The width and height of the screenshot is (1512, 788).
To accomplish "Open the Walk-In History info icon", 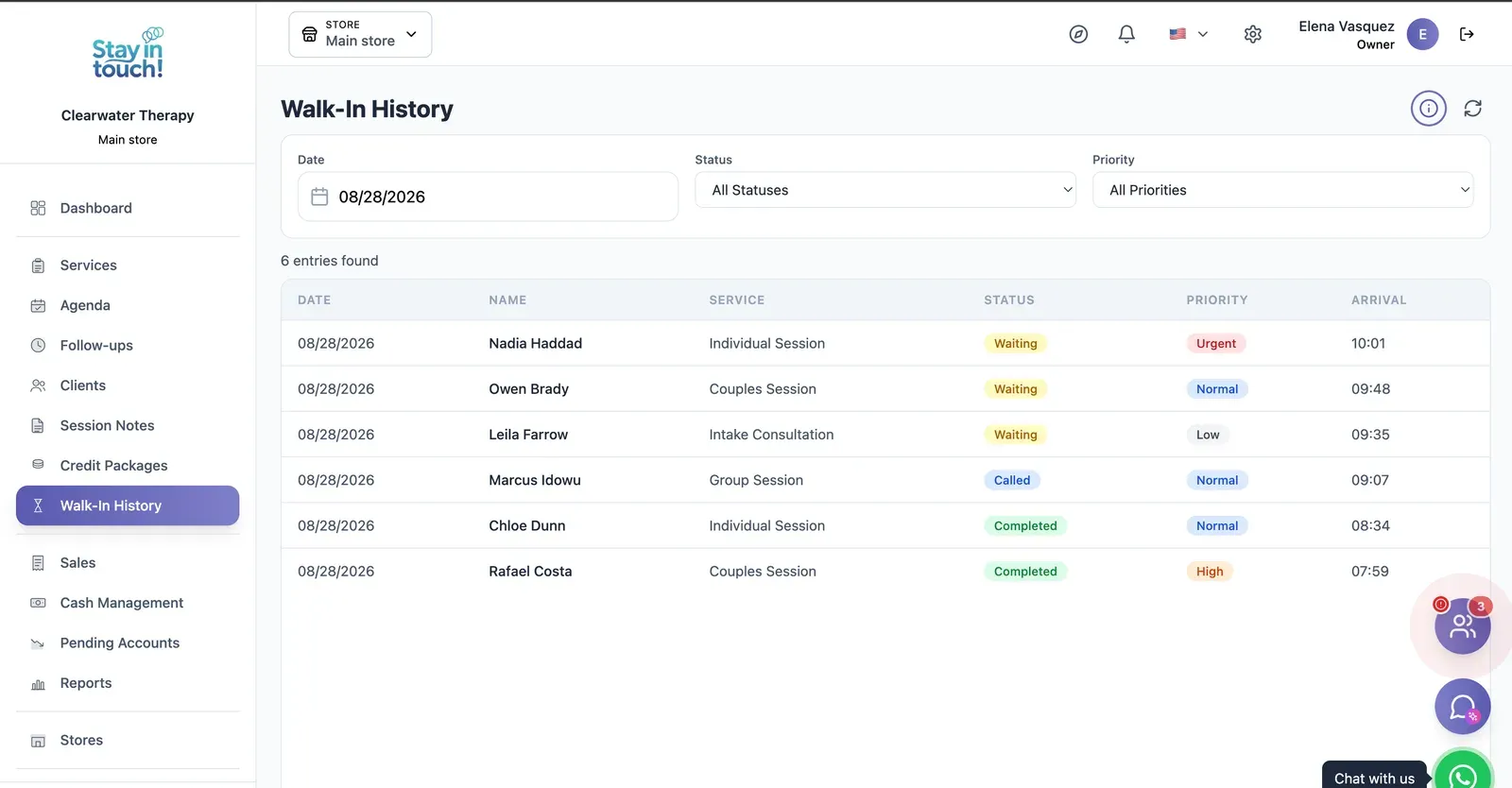I will (1429, 109).
